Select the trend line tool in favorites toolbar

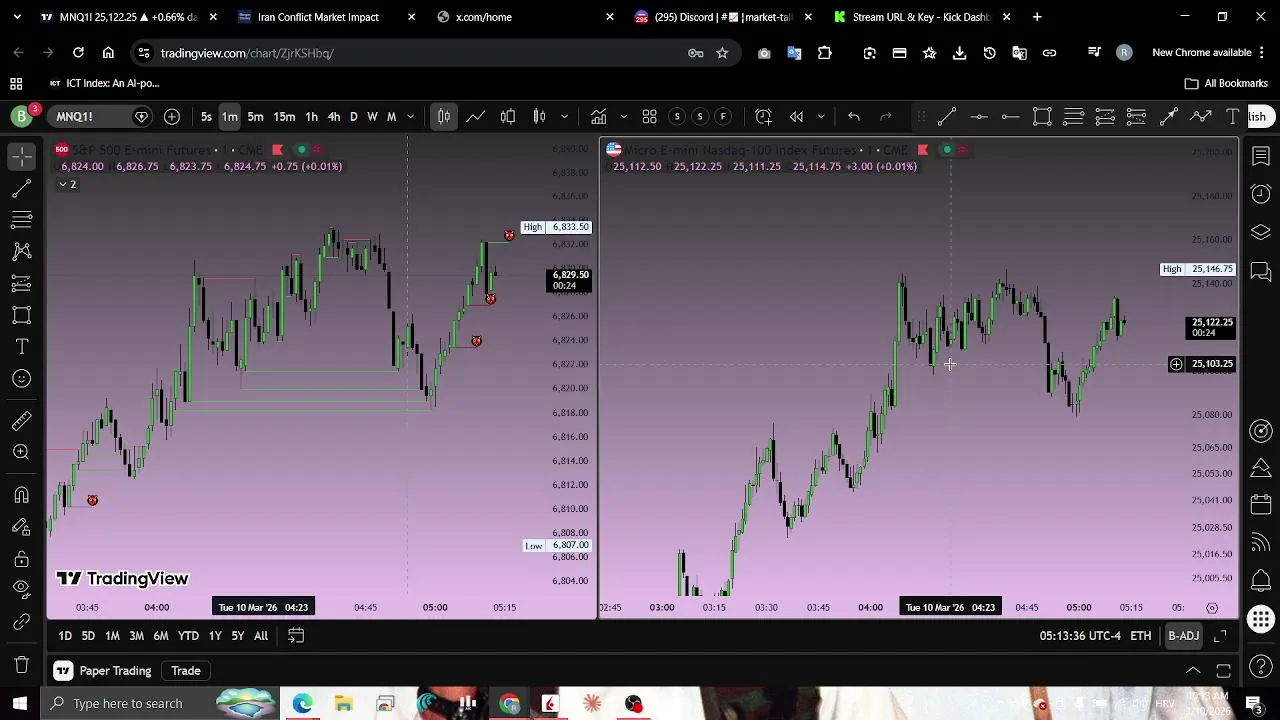947,117
